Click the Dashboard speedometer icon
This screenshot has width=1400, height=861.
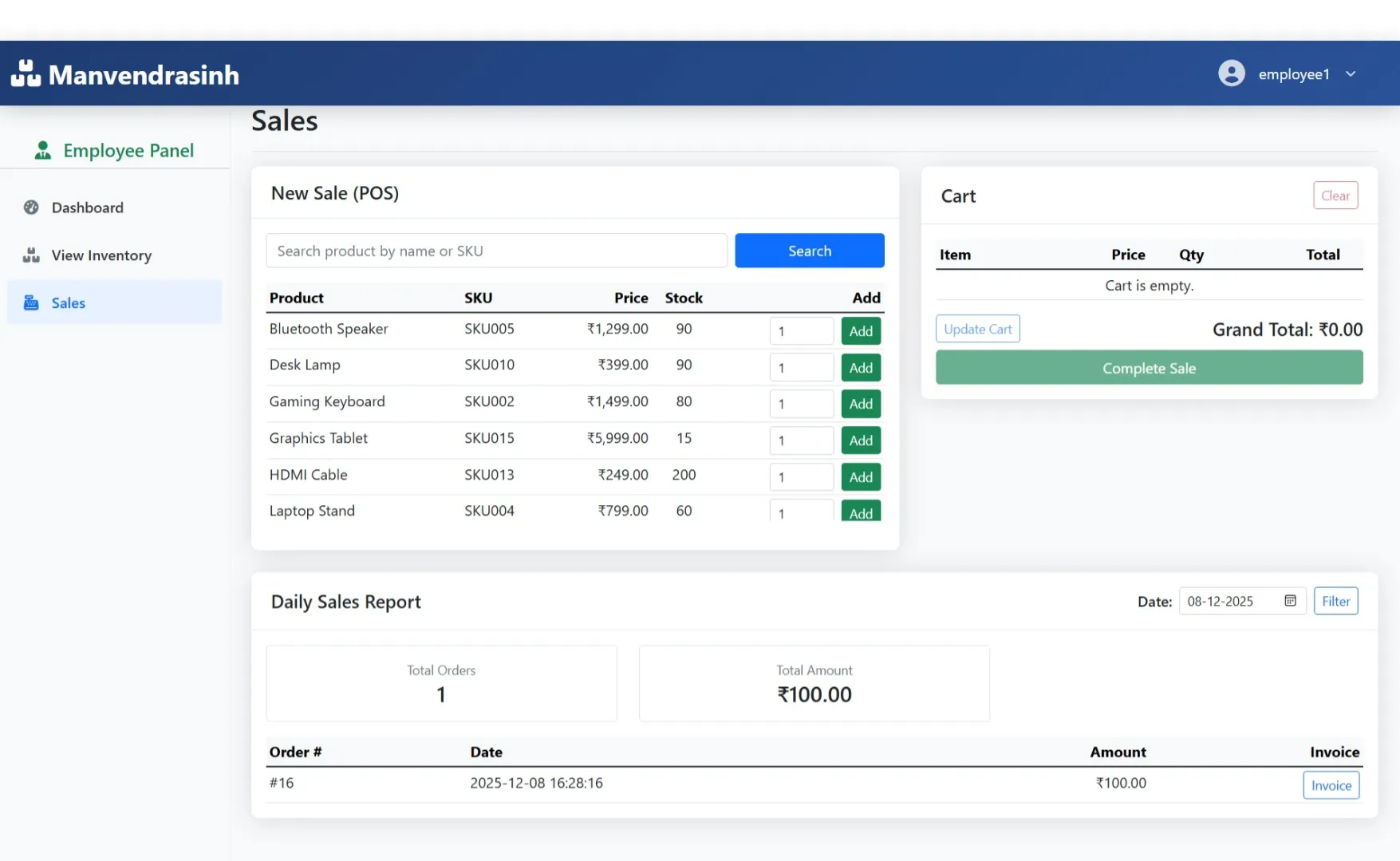(x=30, y=207)
